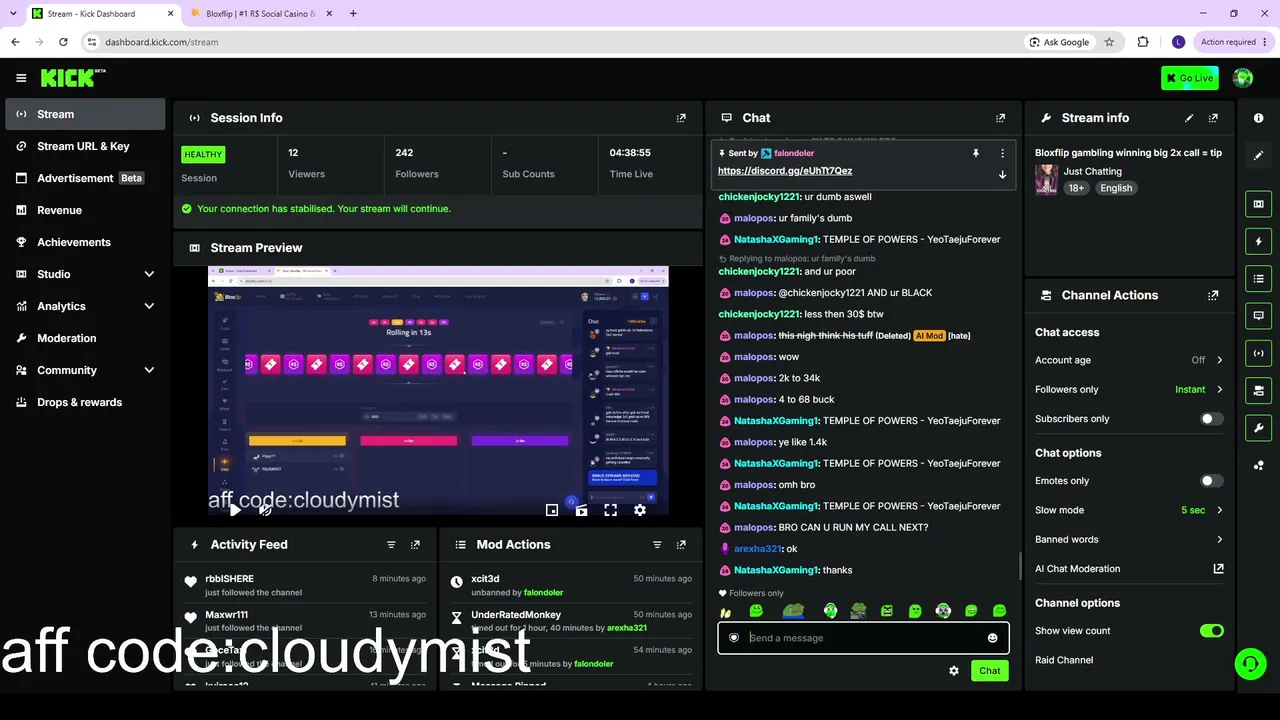Viewport: 1280px width, 720px height.
Task: Click the broadcast signal icon in the right sidebar
Action: (x=1259, y=353)
